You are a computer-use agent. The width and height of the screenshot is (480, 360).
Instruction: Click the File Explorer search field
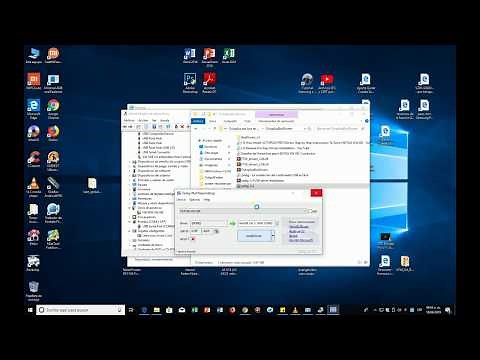[339, 128]
